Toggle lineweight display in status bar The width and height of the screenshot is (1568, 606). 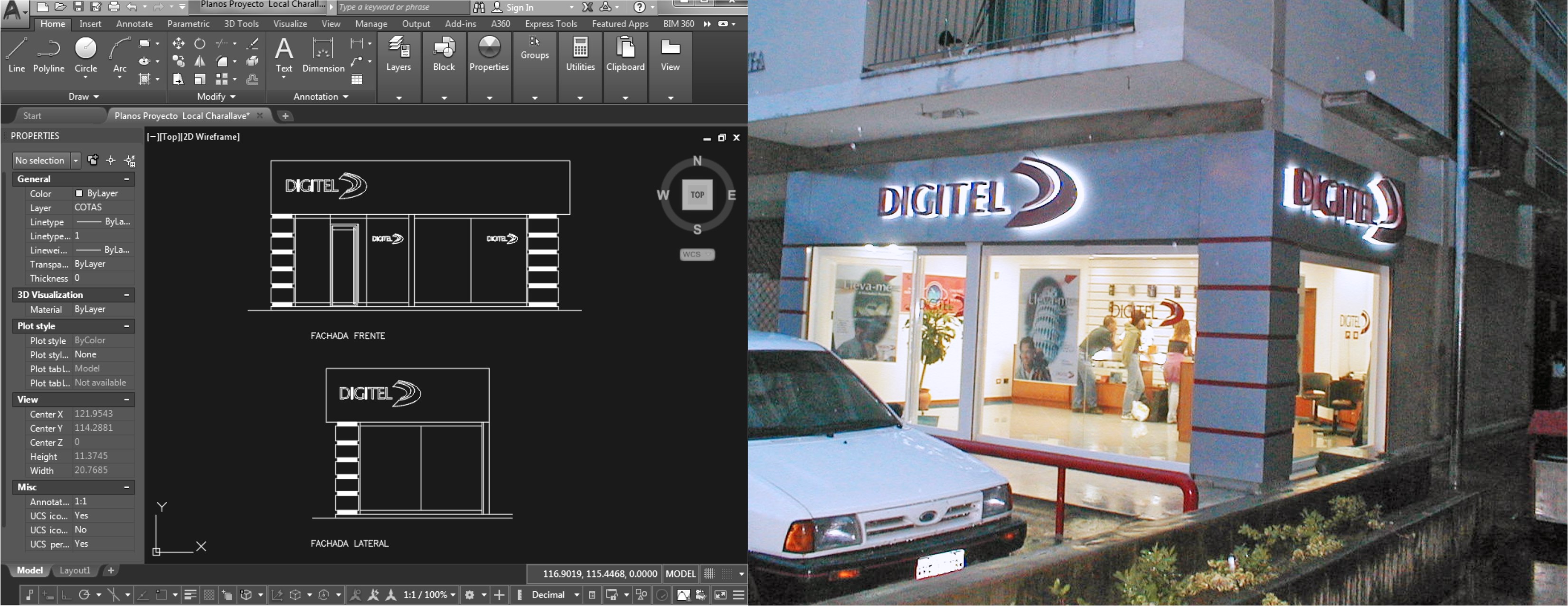[x=190, y=595]
